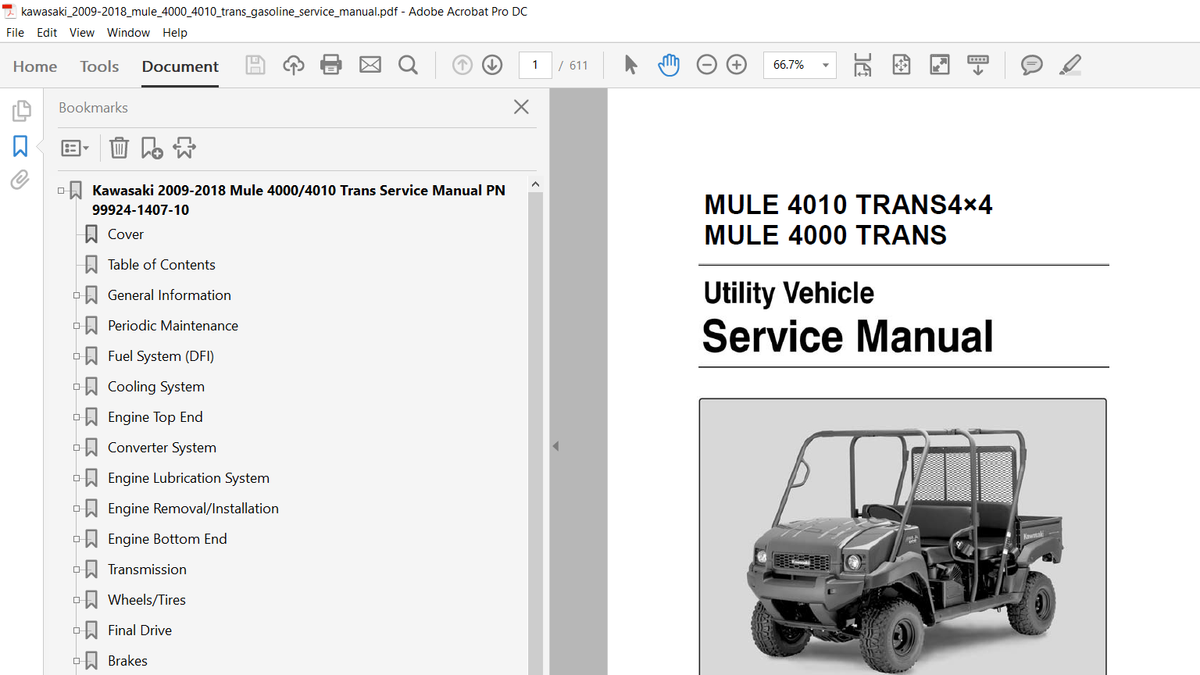Open the View menu
The height and width of the screenshot is (675, 1200).
[x=82, y=32]
